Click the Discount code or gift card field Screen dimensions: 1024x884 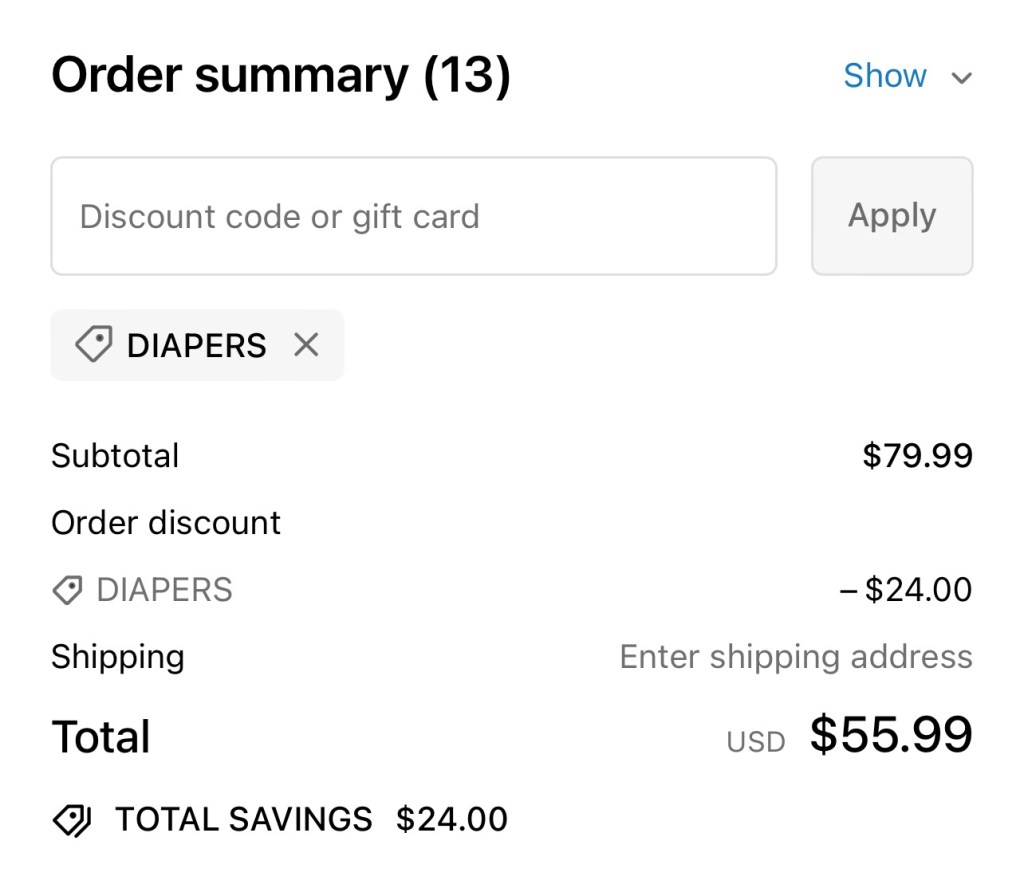coord(413,216)
